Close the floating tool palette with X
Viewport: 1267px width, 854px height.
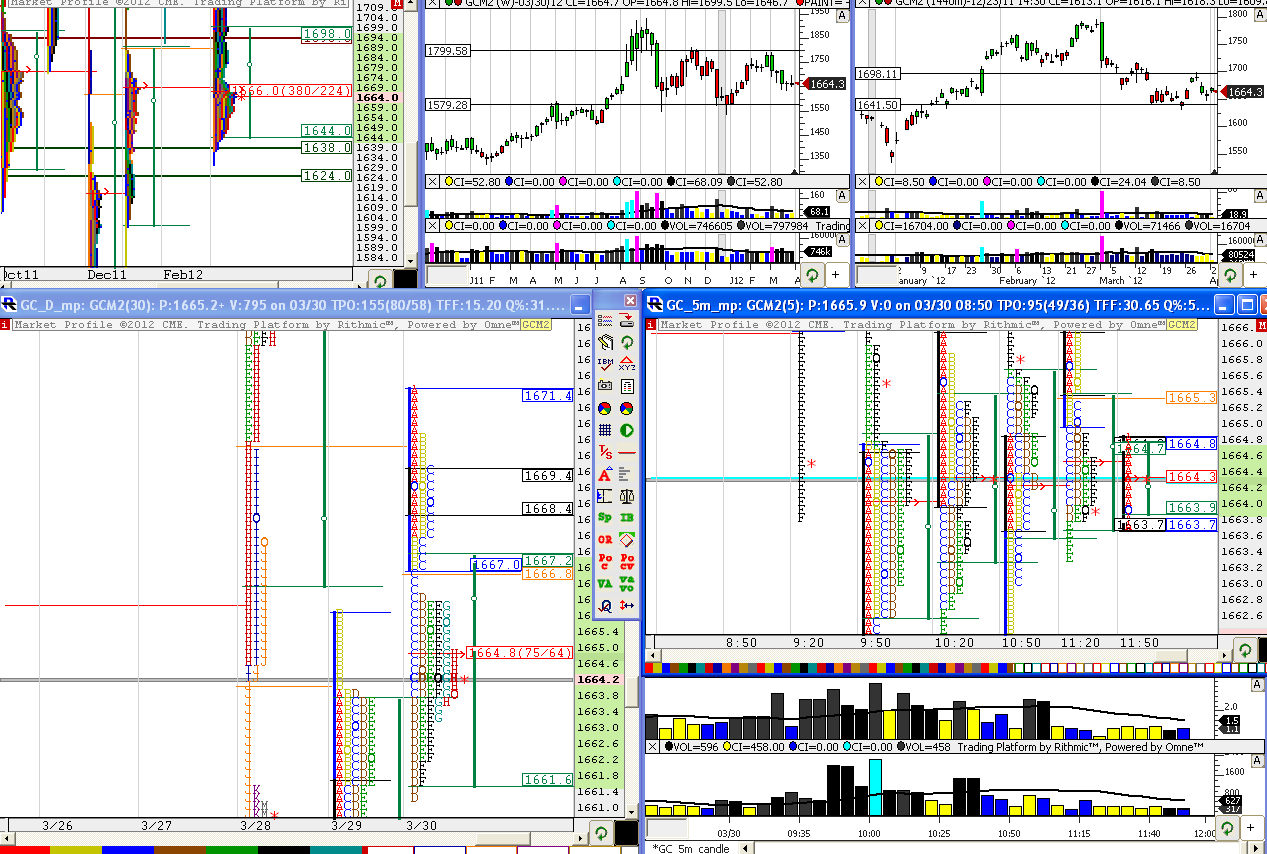[x=630, y=300]
